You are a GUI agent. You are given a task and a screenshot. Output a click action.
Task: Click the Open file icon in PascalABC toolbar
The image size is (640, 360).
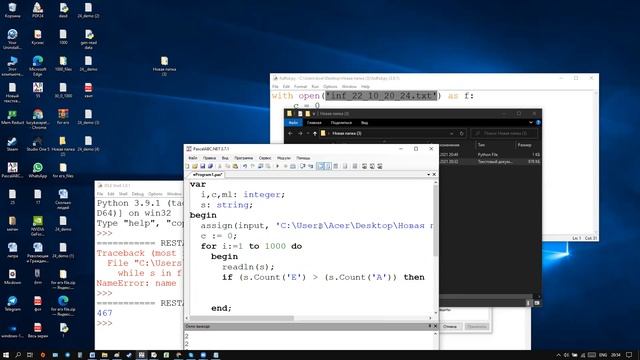(x=195, y=166)
